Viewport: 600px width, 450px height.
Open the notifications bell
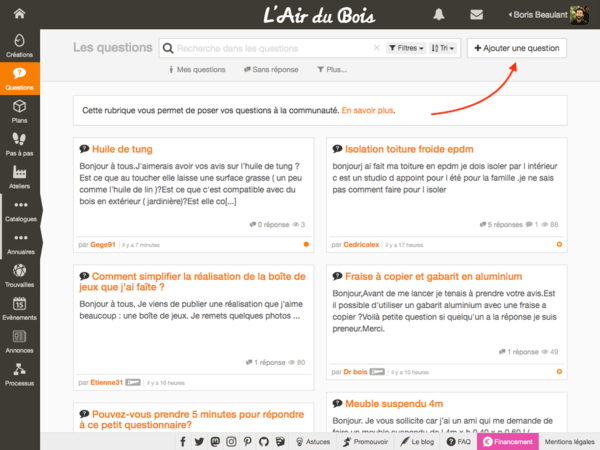click(x=439, y=14)
